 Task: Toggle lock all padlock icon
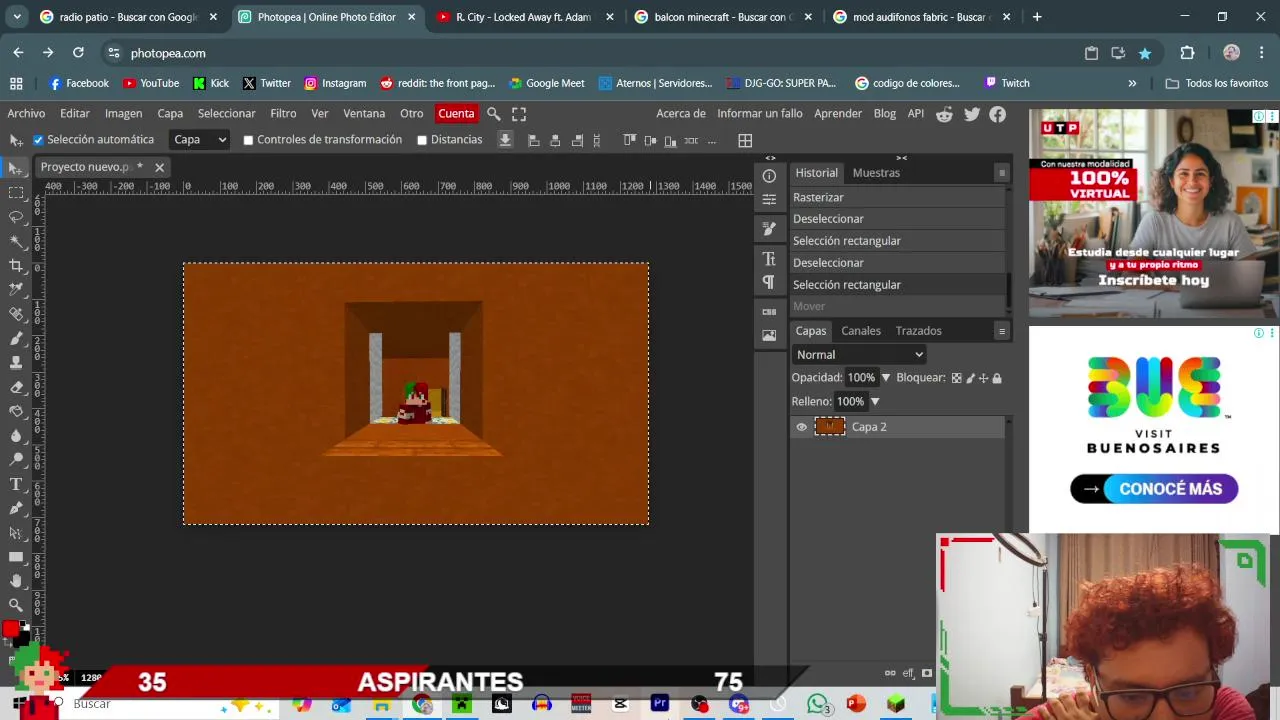click(997, 378)
